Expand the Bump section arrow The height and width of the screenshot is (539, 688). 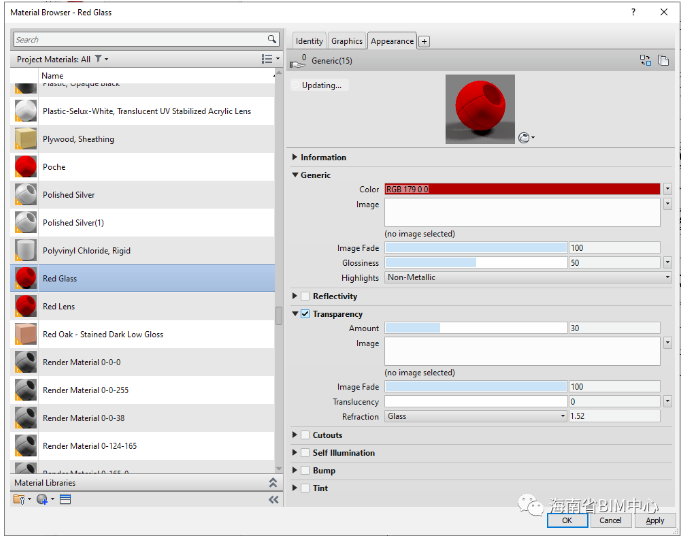point(295,471)
